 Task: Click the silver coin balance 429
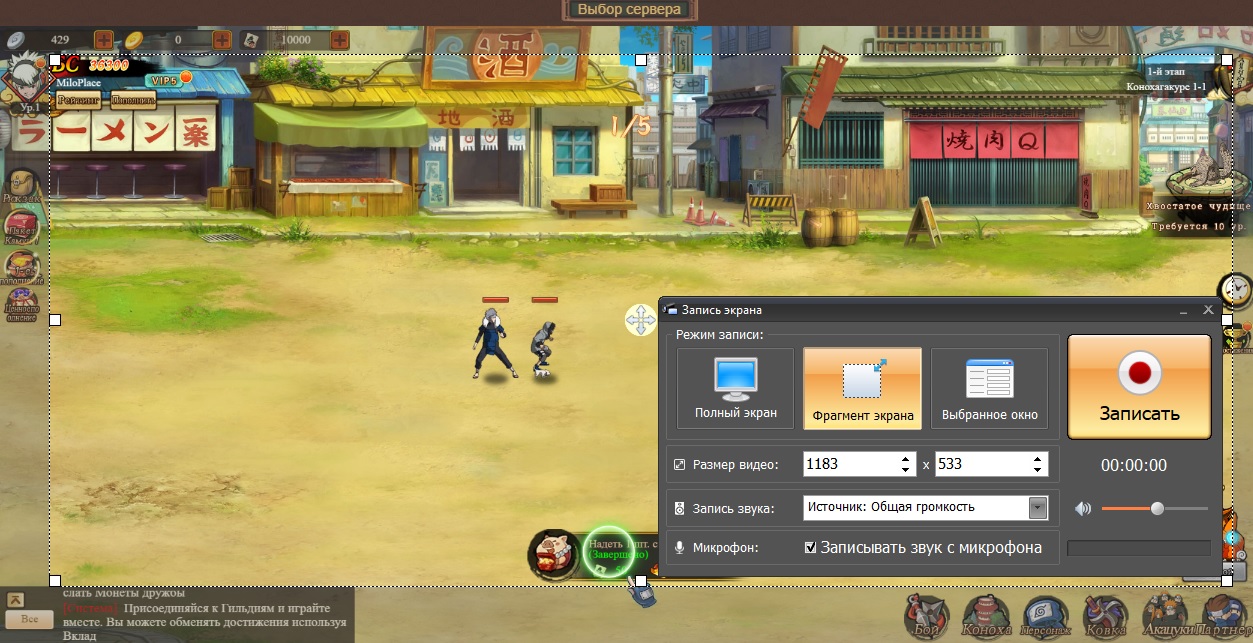(x=60, y=40)
